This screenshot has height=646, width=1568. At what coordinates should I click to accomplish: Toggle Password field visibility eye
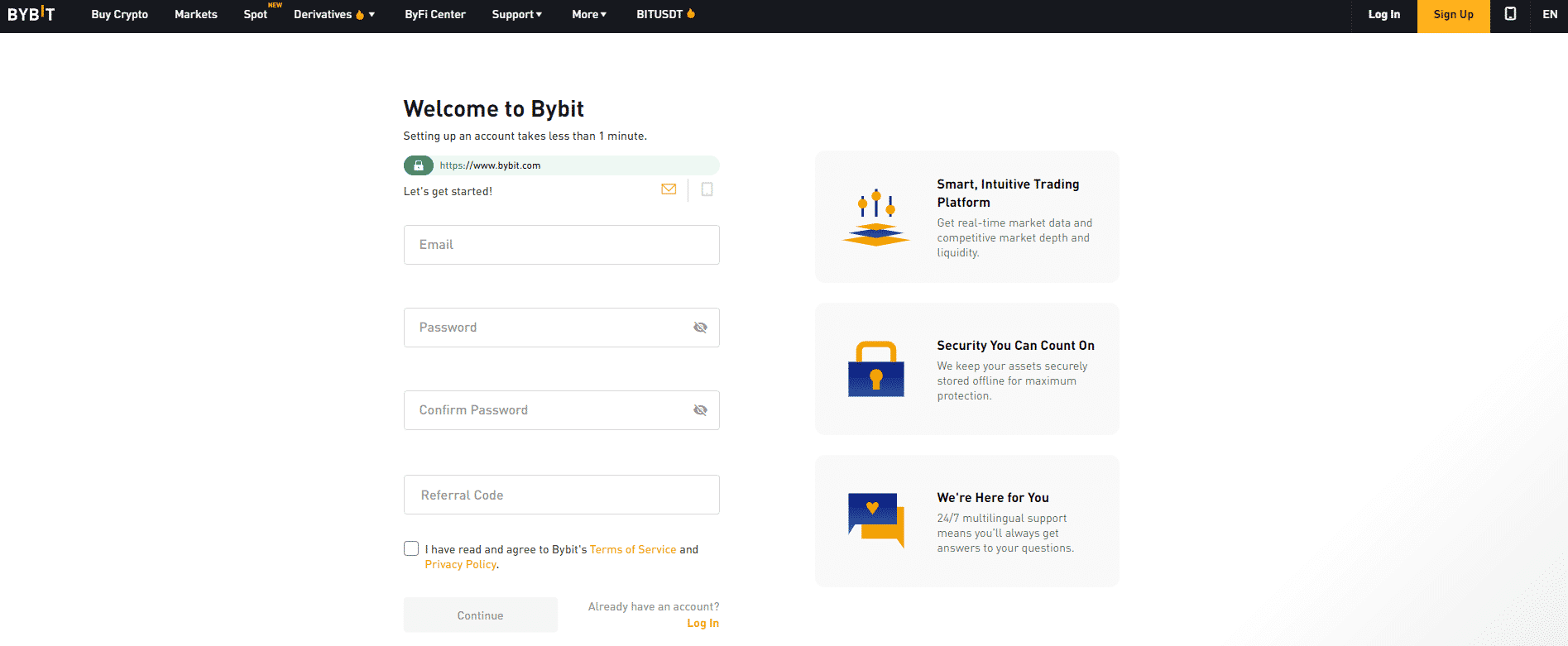pos(700,328)
